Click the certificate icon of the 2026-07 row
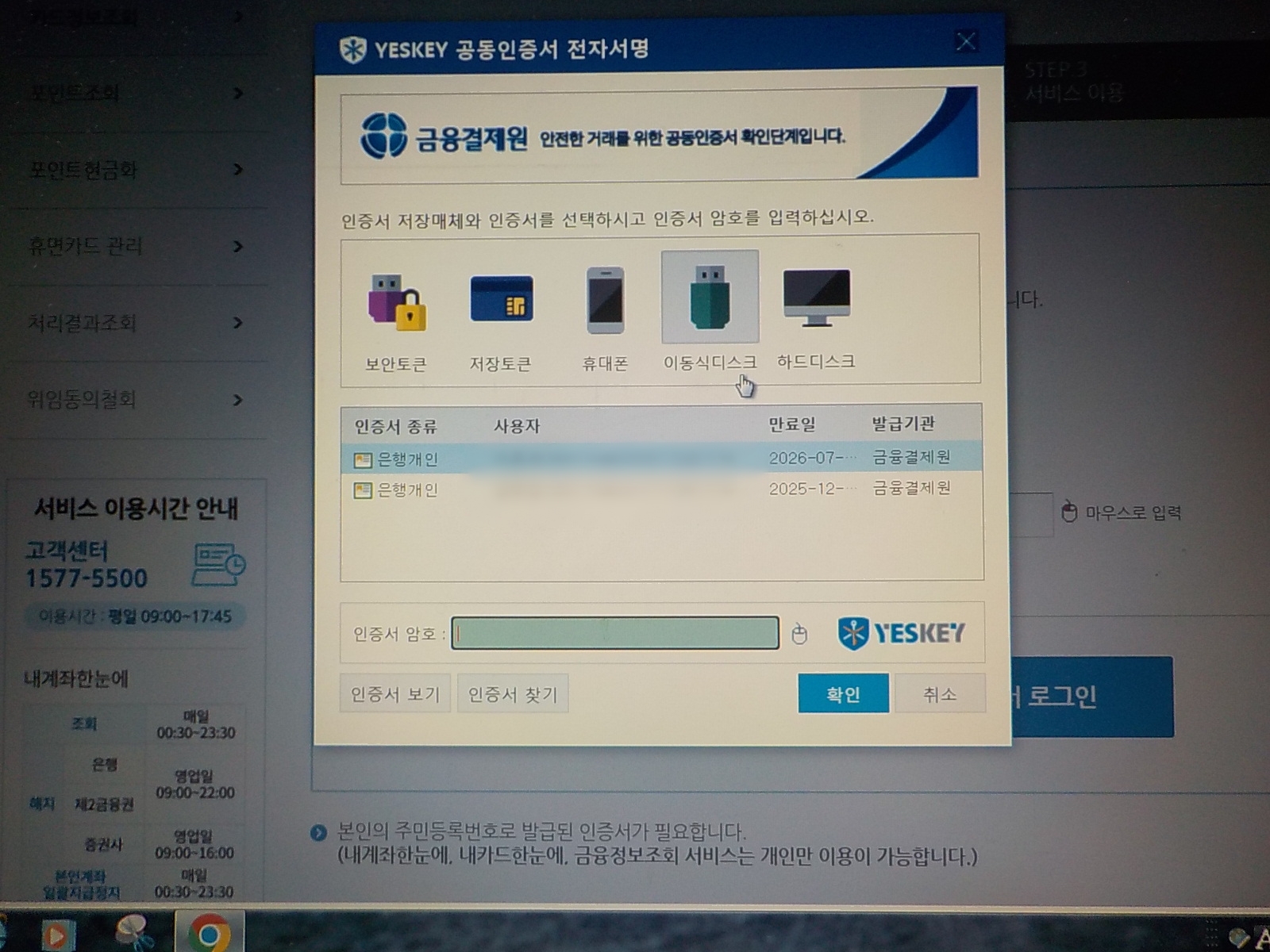1270x952 pixels. click(363, 460)
